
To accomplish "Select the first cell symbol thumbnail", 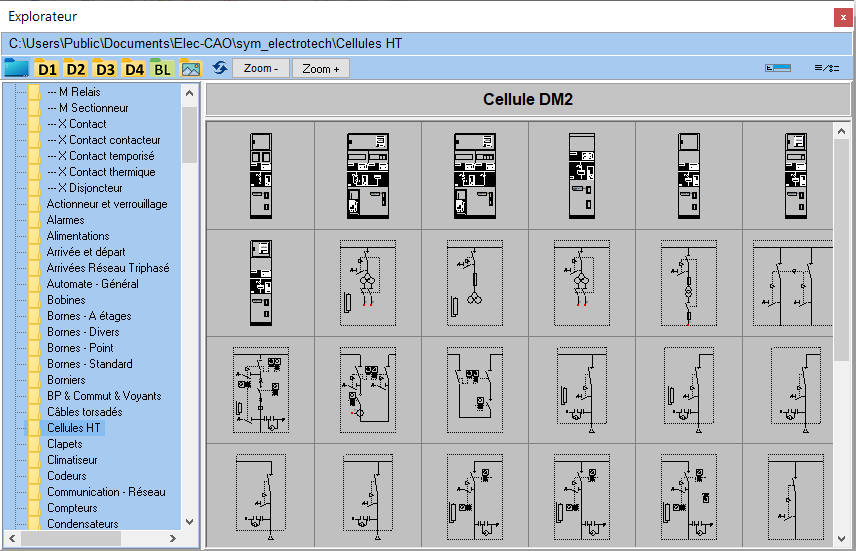I will click(260, 175).
